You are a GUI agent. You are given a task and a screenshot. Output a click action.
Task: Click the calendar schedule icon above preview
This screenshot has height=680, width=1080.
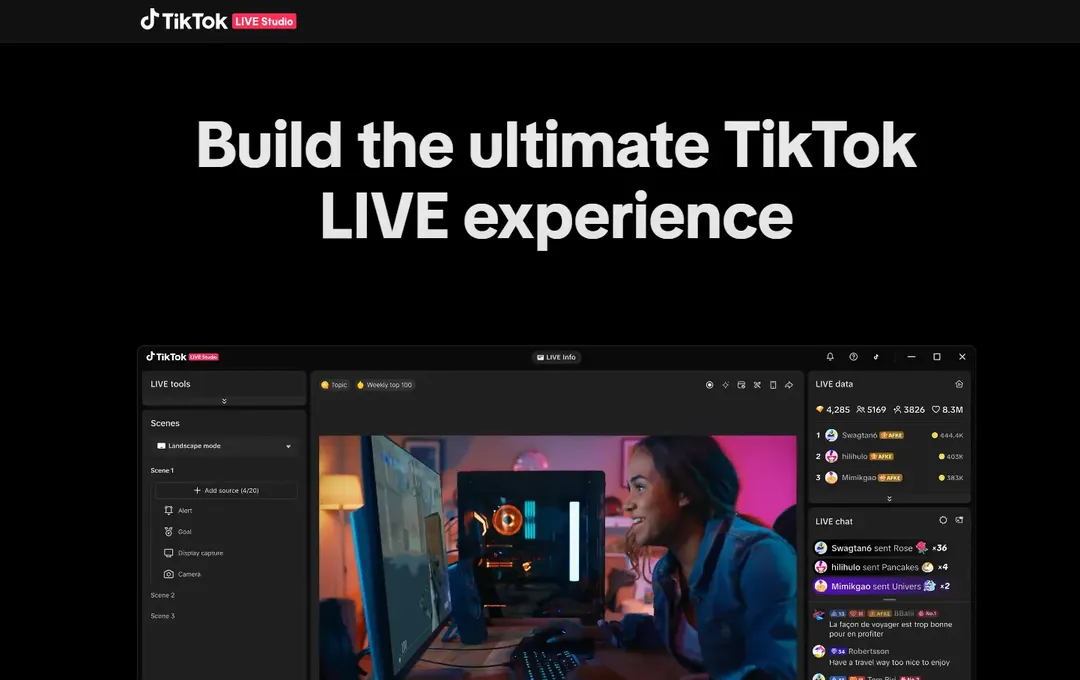pos(741,385)
